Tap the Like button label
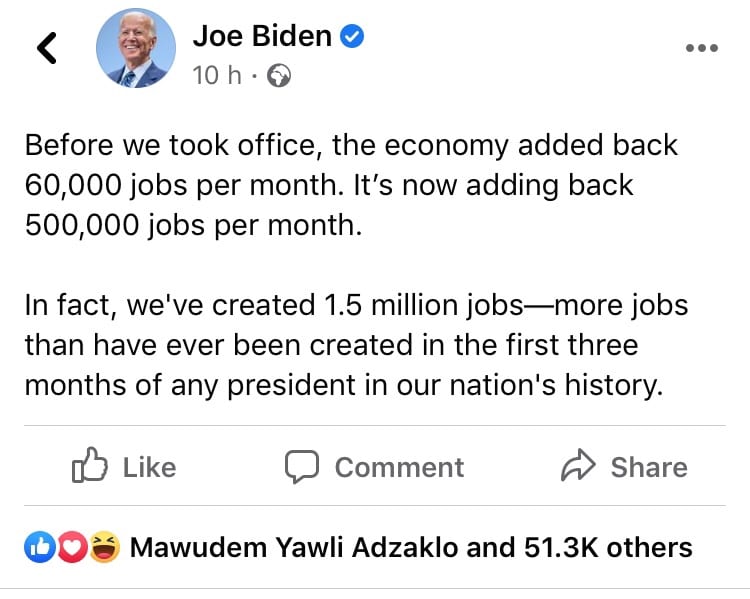 tap(150, 467)
